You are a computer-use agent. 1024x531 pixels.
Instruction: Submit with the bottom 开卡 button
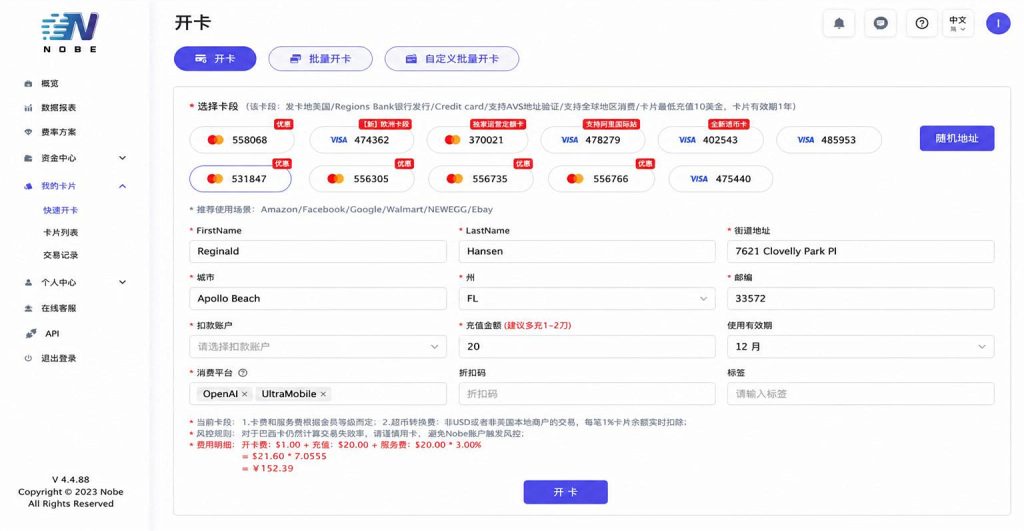click(566, 492)
